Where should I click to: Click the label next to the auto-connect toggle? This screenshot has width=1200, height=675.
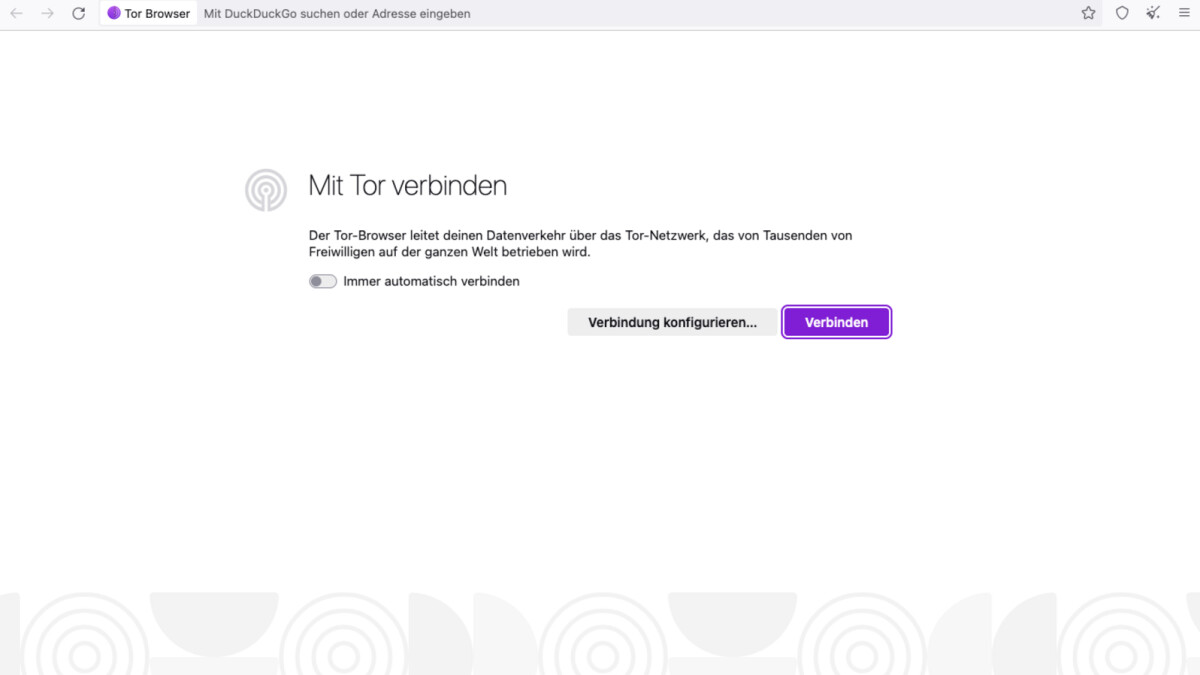click(430, 281)
